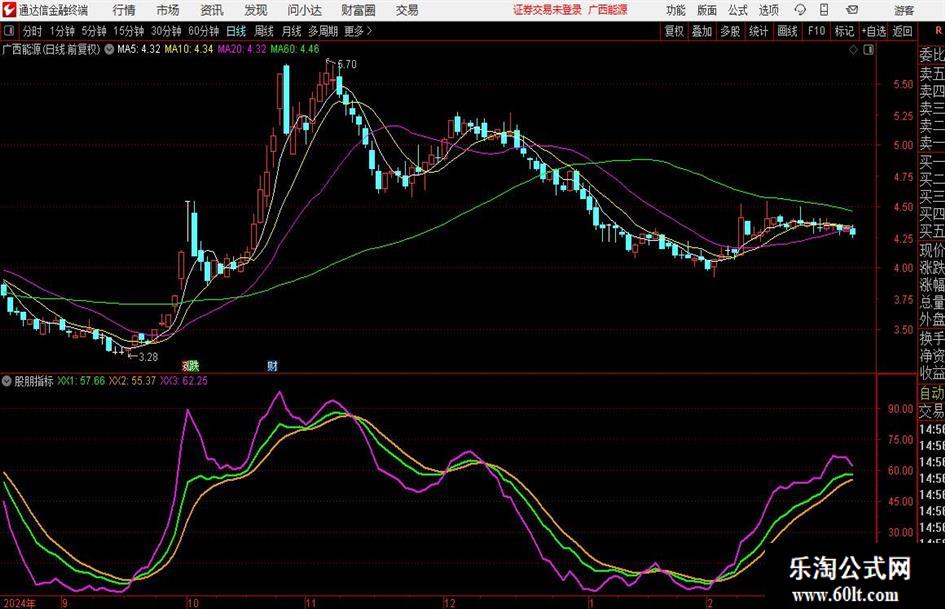Click the MA10: 4.34 label
Screen dimensions: 945x609
click(x=189, y=49)
